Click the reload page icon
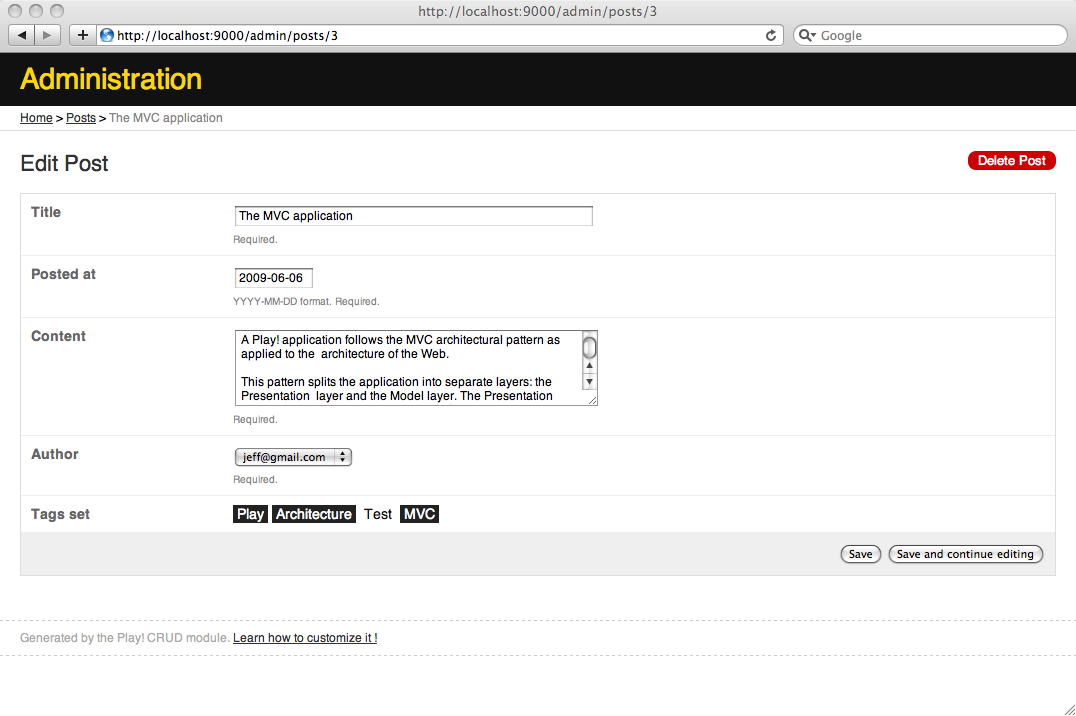The height and width of the screenshot is (716, 1076). click(771, 35)
